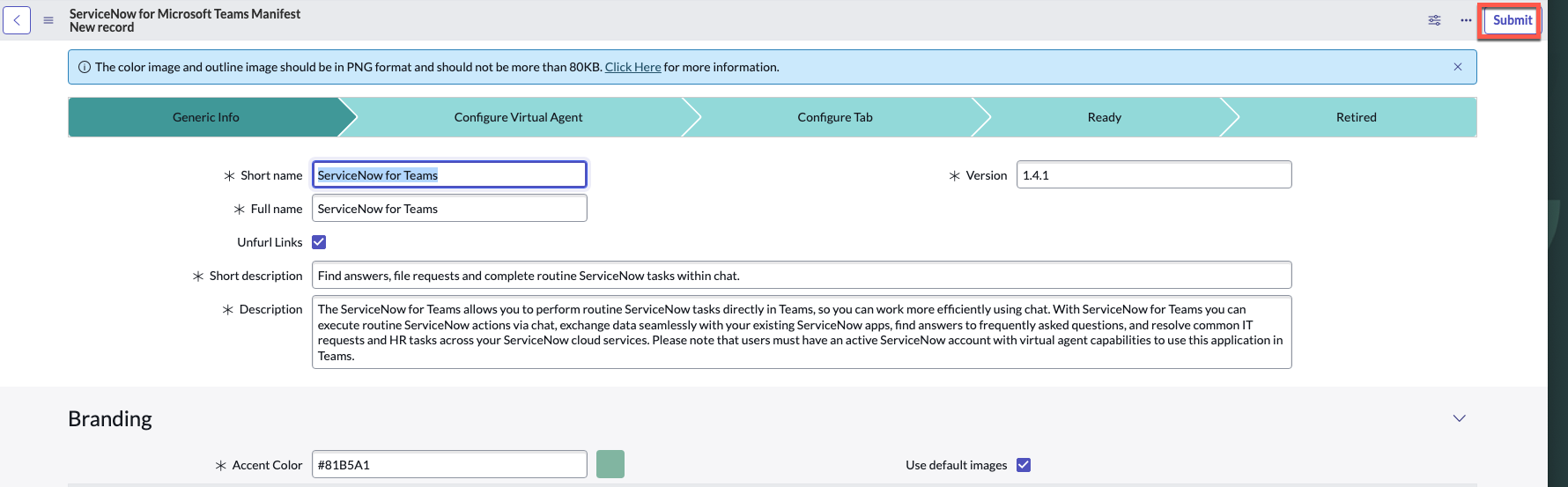The width and height of the screenshot is (1568, 487).
Task: Dismiss the blue info banner
Action: pos(1458,67)
